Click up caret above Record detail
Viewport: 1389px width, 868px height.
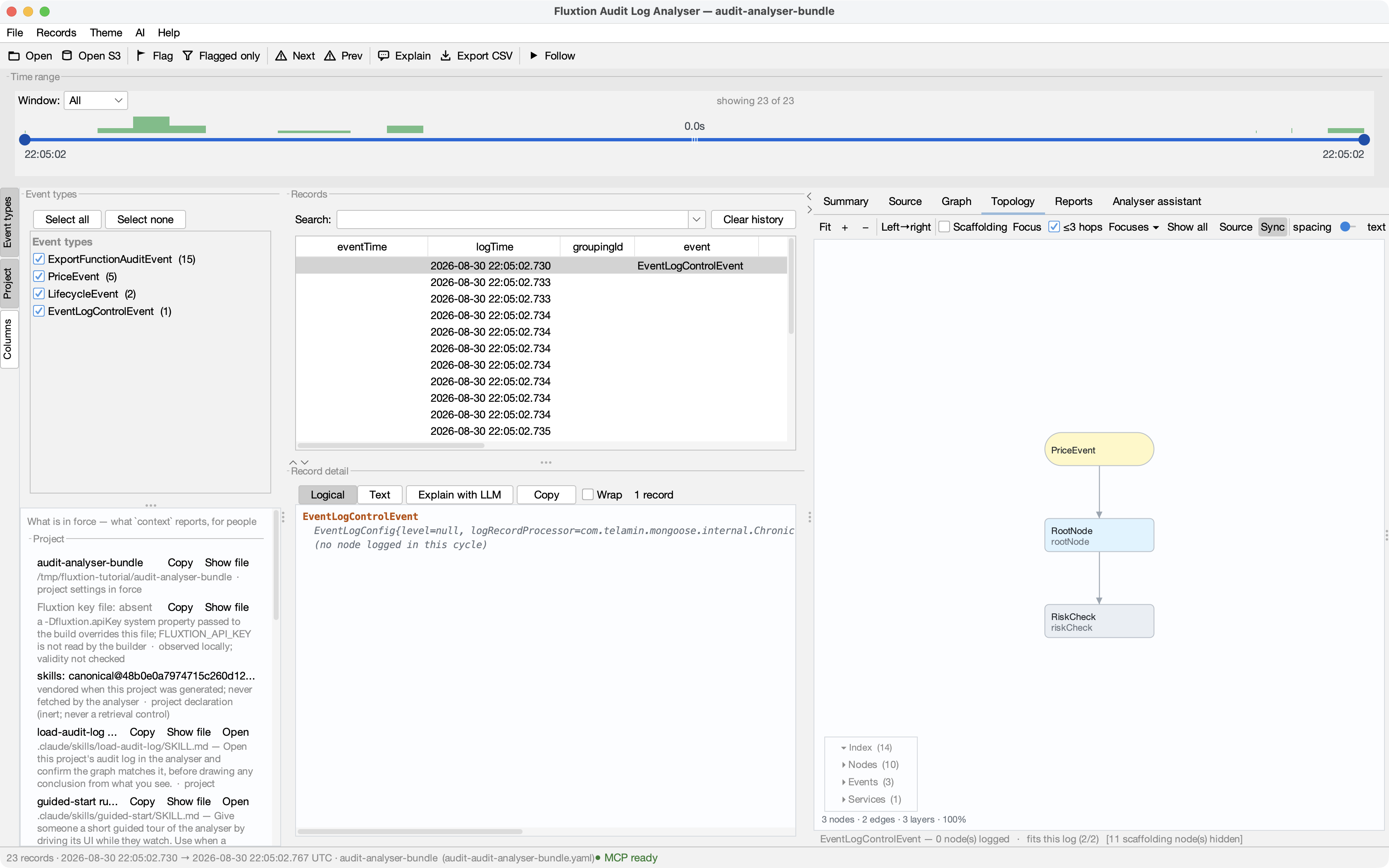click(x=293, y=462)
